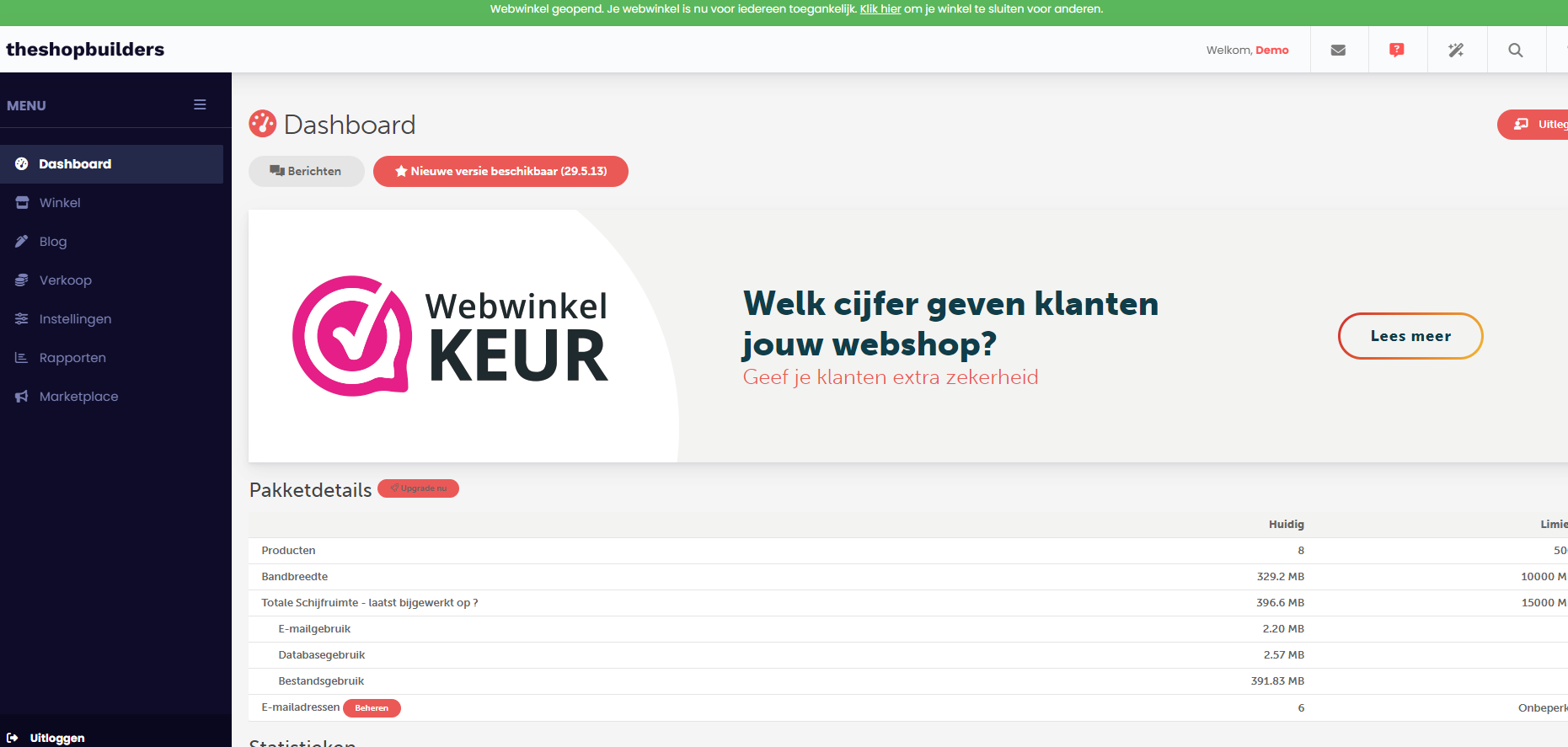Open Marketplace from the sidebar
The height and width of the screenshot is (747, 1568).
(78, 397)
